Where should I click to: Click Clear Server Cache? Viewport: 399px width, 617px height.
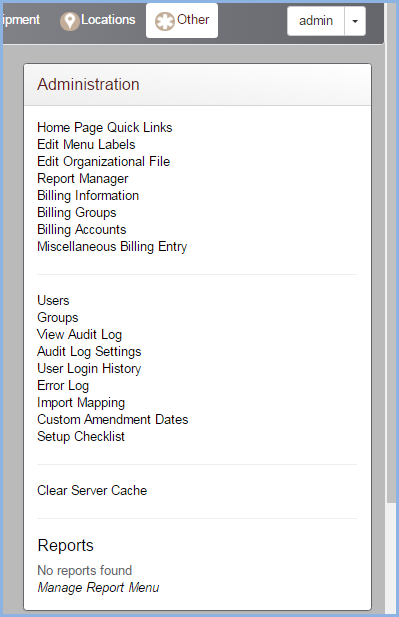pyautogui.click(x=92, y=491)
